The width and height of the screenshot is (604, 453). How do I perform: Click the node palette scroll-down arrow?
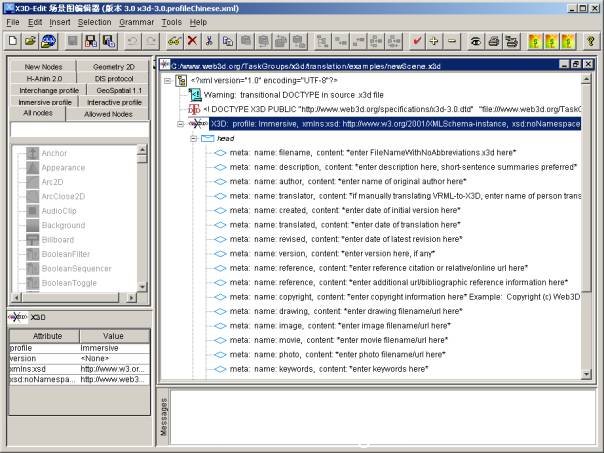click(x=142, y=287)
